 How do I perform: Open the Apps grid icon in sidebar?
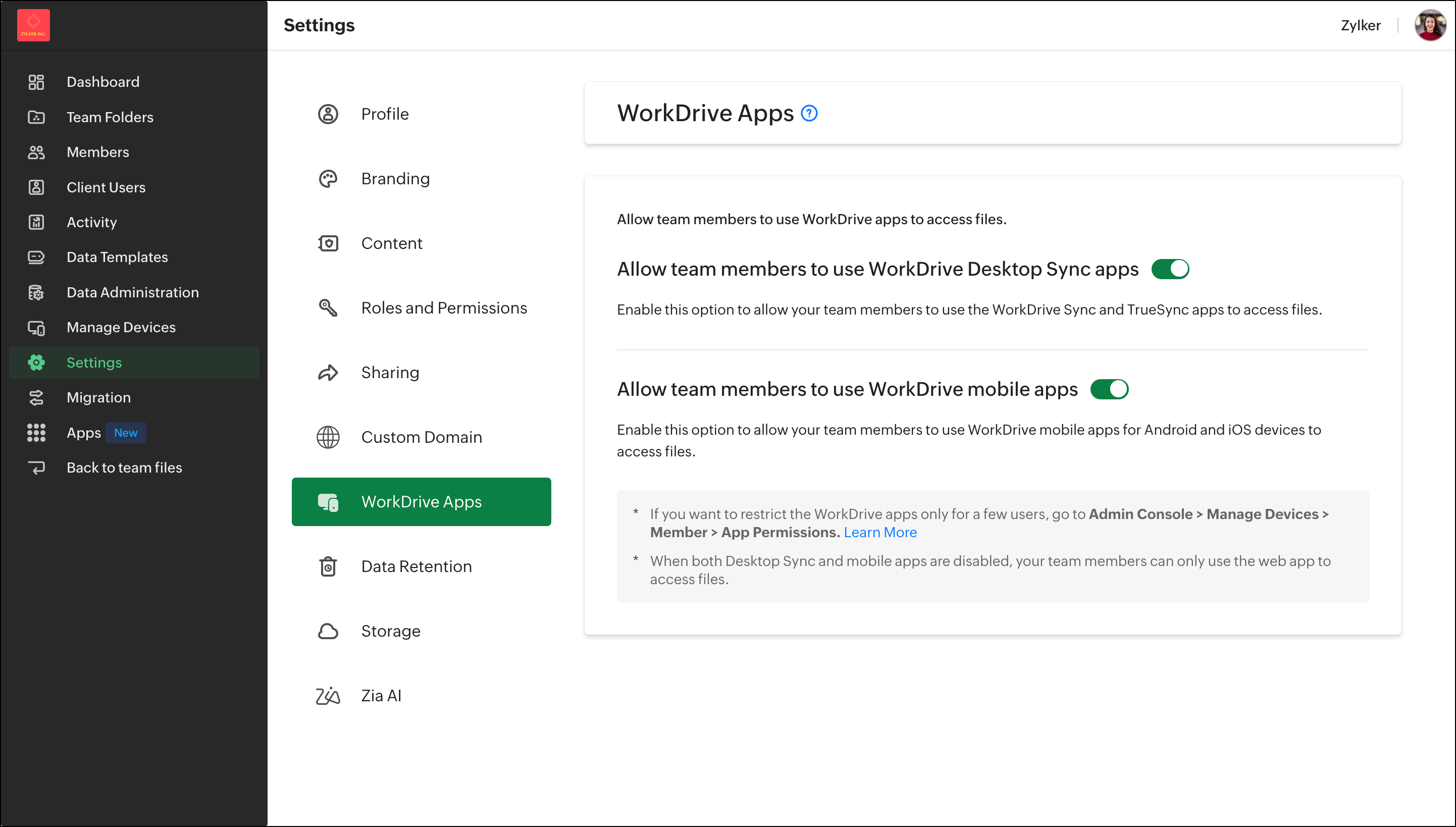[x=36, y=433]
